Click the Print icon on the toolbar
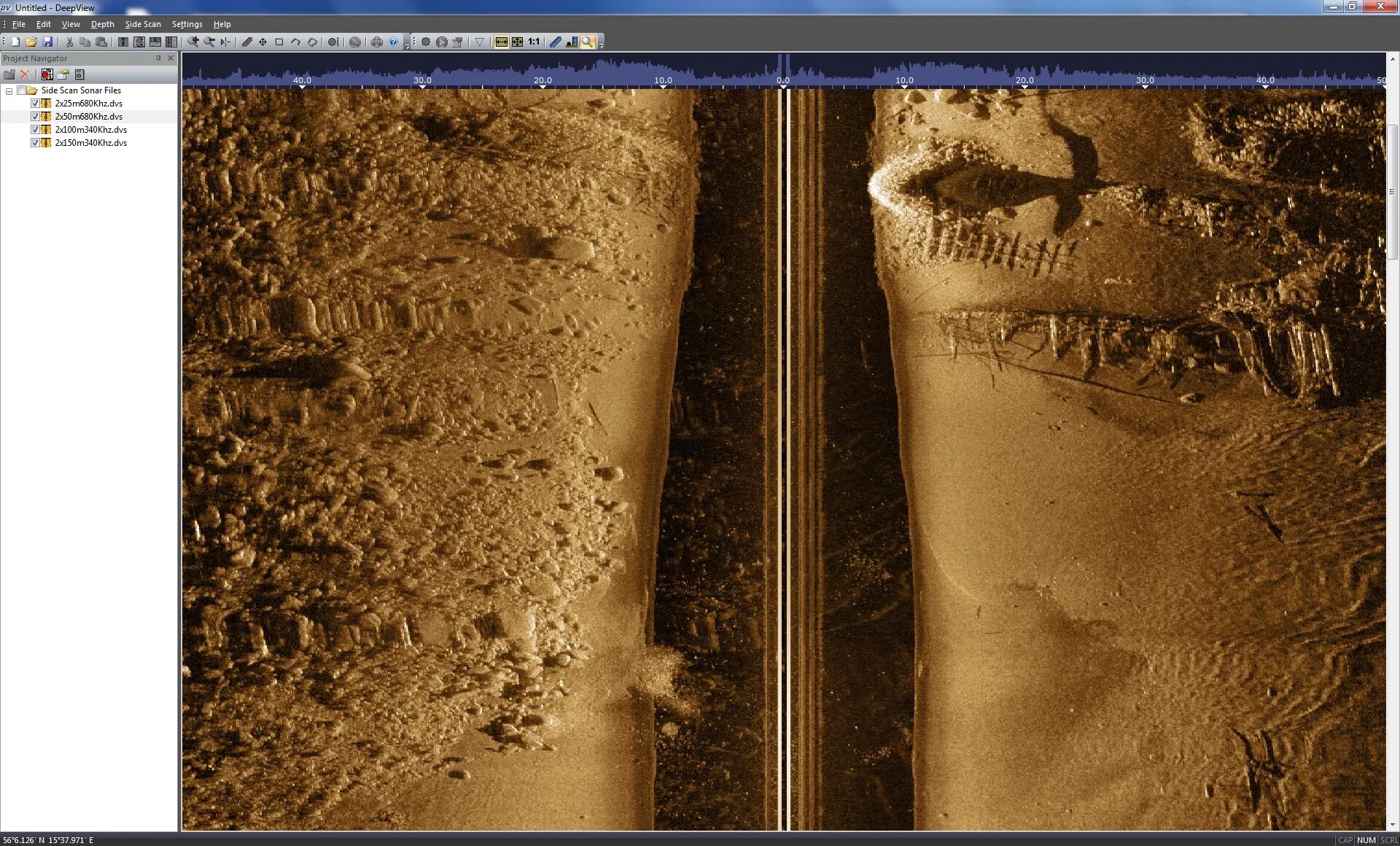 376,42
